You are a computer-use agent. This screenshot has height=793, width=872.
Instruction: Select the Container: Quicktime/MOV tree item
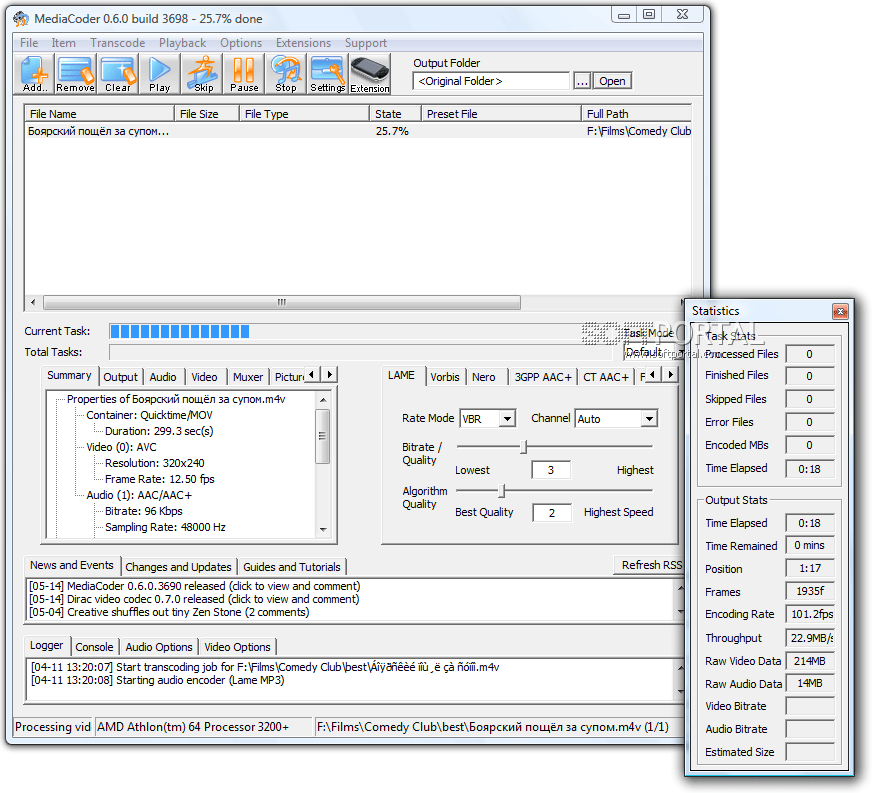pos(149,415)
